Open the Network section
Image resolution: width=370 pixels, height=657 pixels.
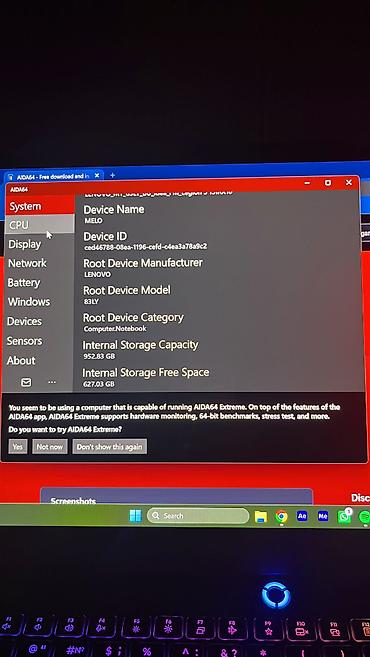(28, 263)
